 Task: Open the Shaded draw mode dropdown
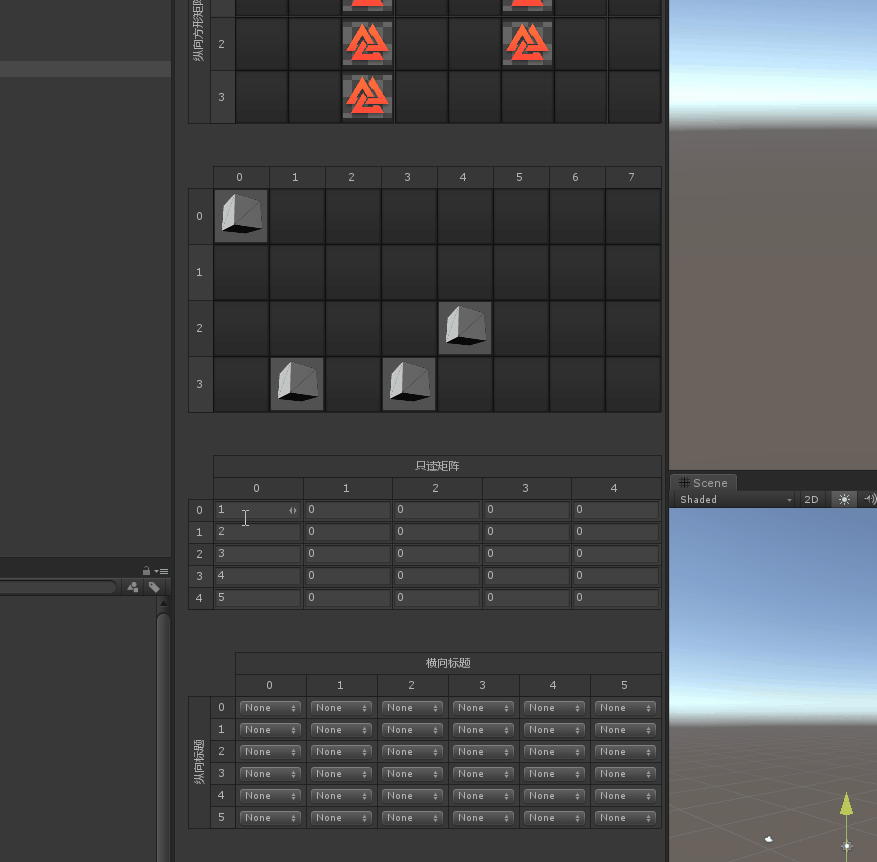[x=735, y=499]
